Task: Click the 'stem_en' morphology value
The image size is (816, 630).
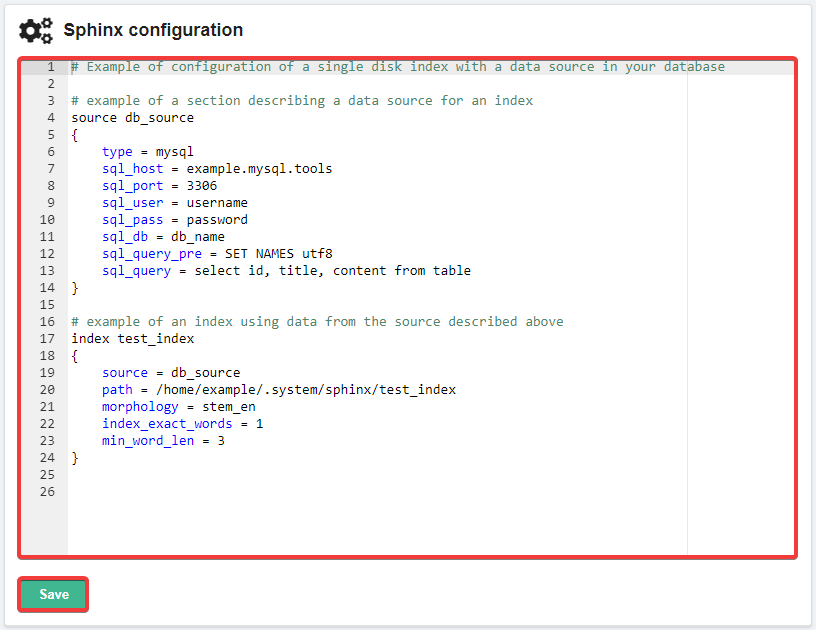Action: tap(228, 407)
